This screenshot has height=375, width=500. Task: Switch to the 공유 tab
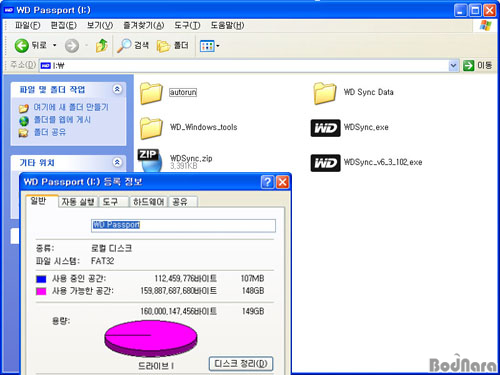183,202
